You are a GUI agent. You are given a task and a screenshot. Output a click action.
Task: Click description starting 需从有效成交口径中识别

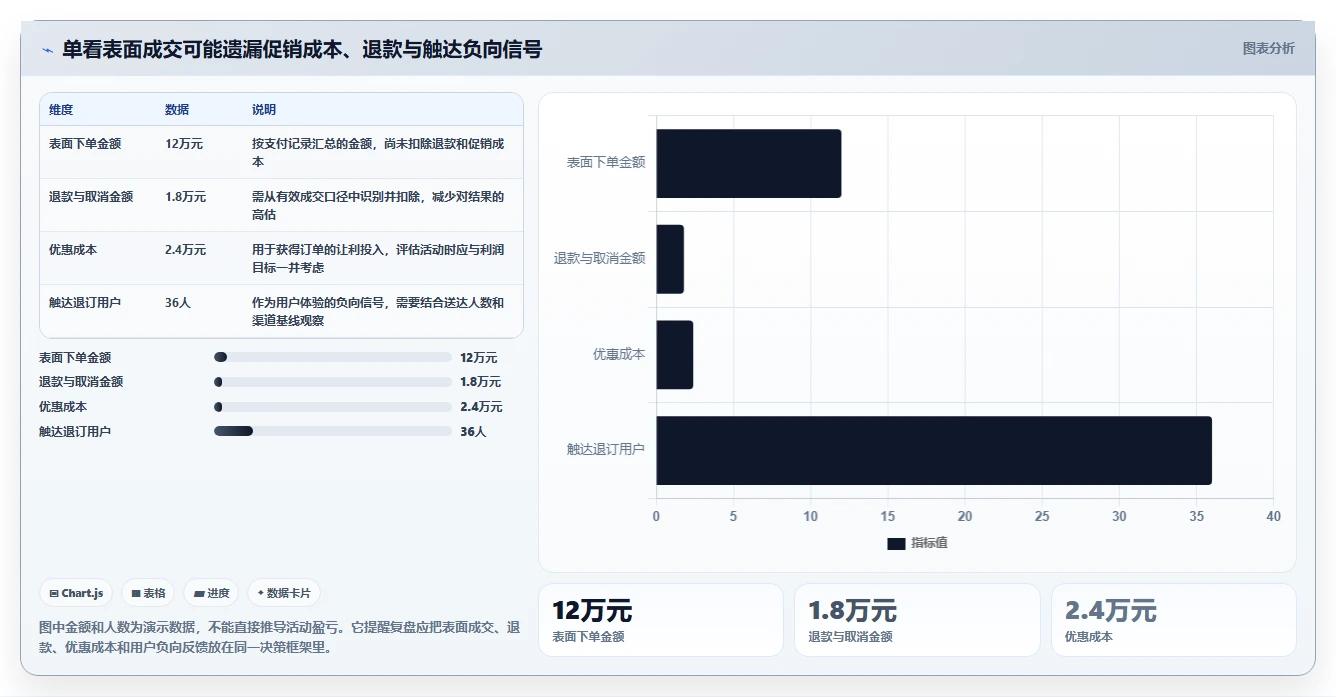[x=378, y=205]
